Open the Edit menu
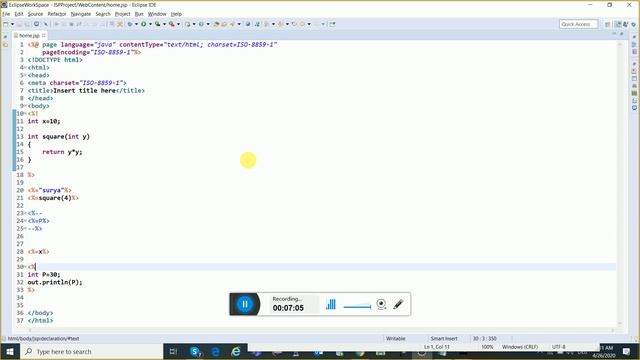 pos(19,14)
